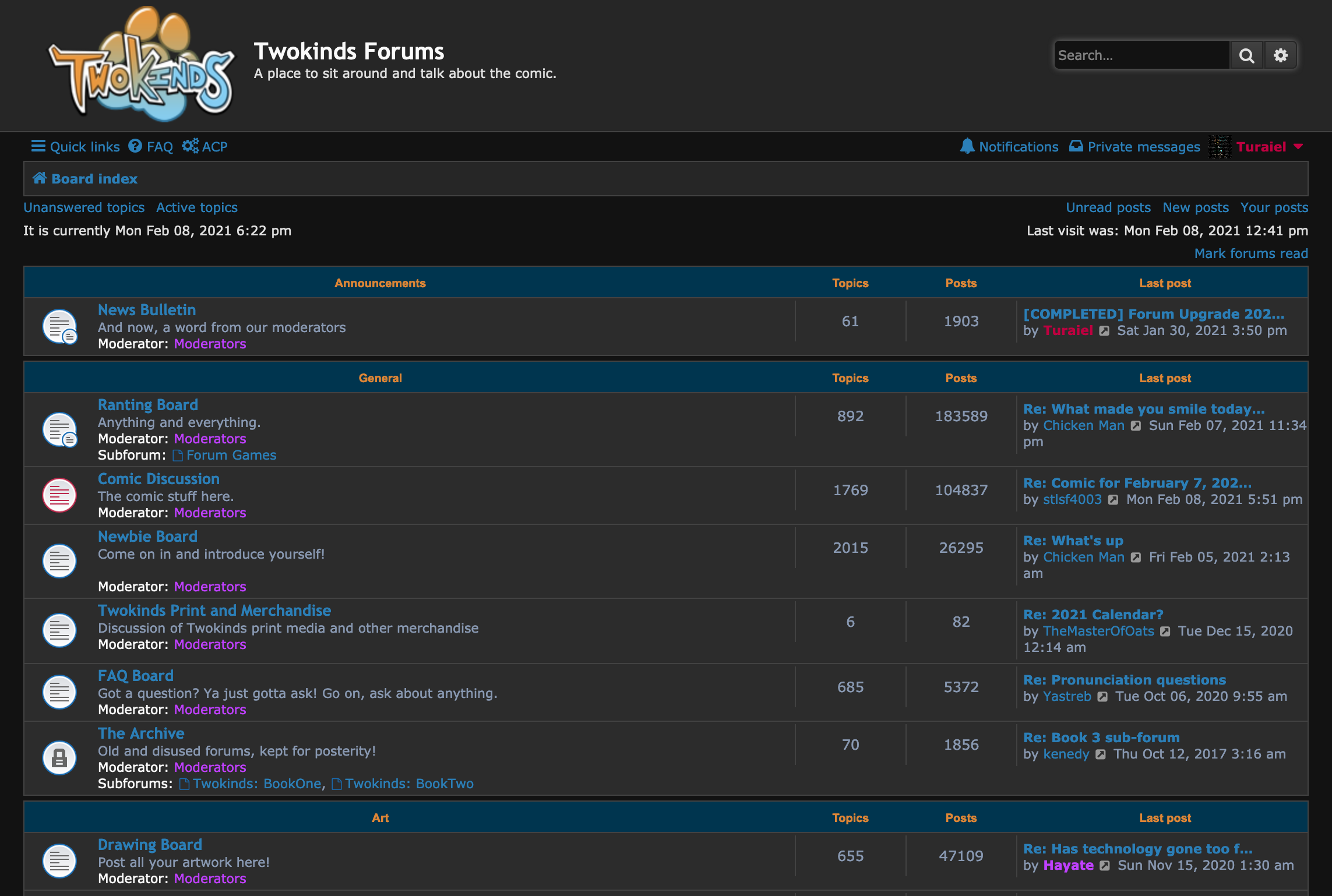
Task: Open Re: Comic for February 7 post
Action: [x=1137, y=483]
